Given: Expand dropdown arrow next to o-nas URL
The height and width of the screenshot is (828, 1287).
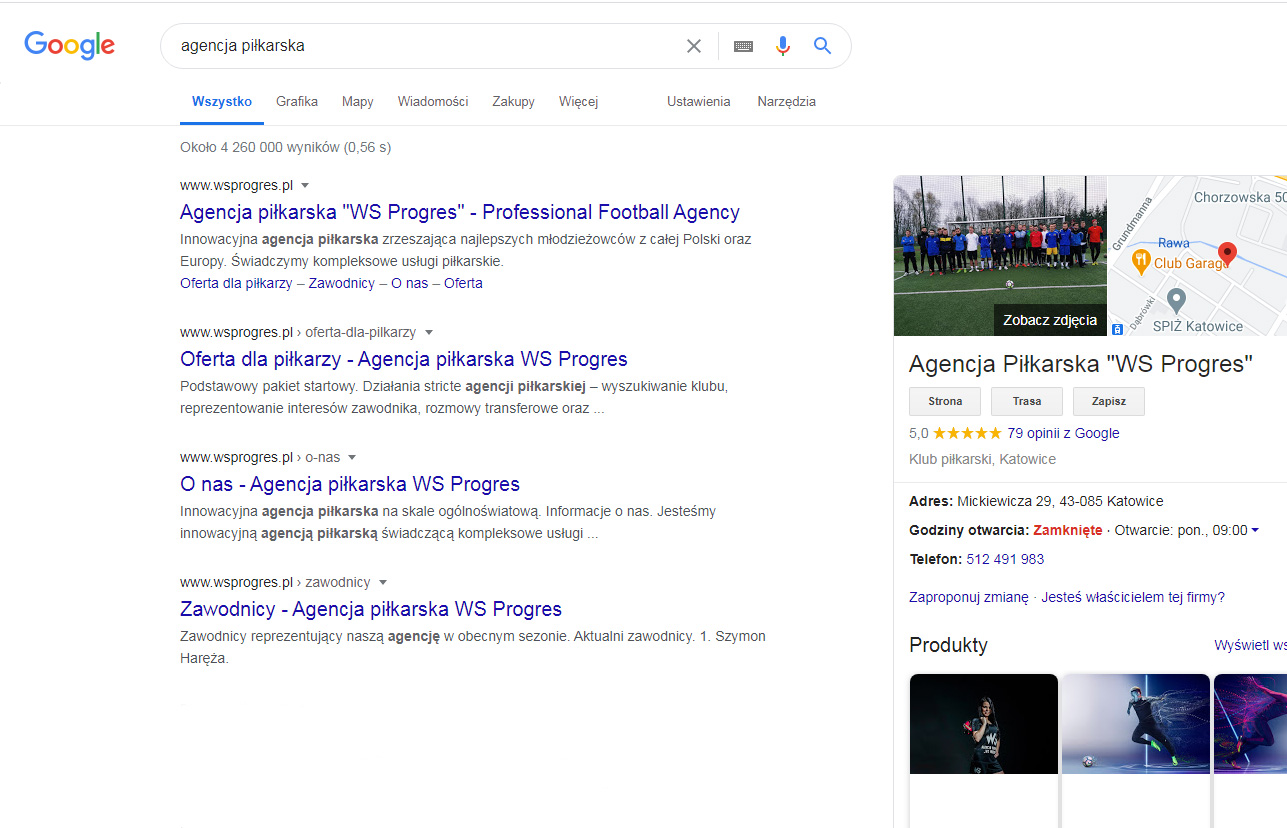Looking at the screenshot, I should tap(352, 457).
